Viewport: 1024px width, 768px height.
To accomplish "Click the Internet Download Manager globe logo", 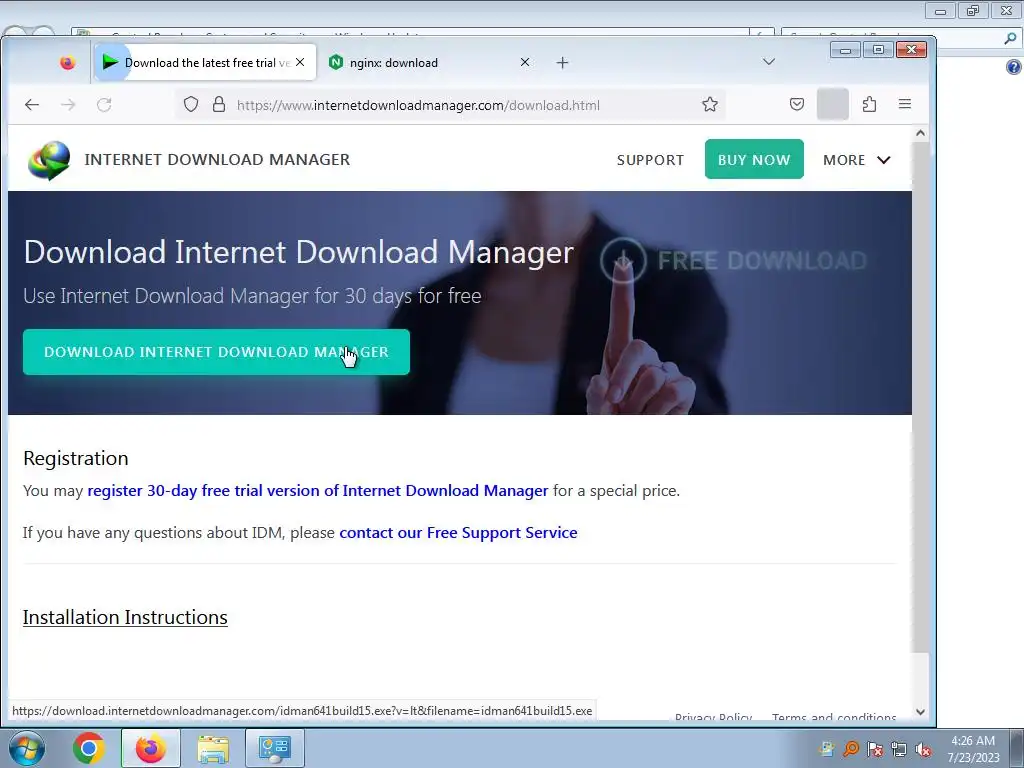I will click(x=49, y=160).
